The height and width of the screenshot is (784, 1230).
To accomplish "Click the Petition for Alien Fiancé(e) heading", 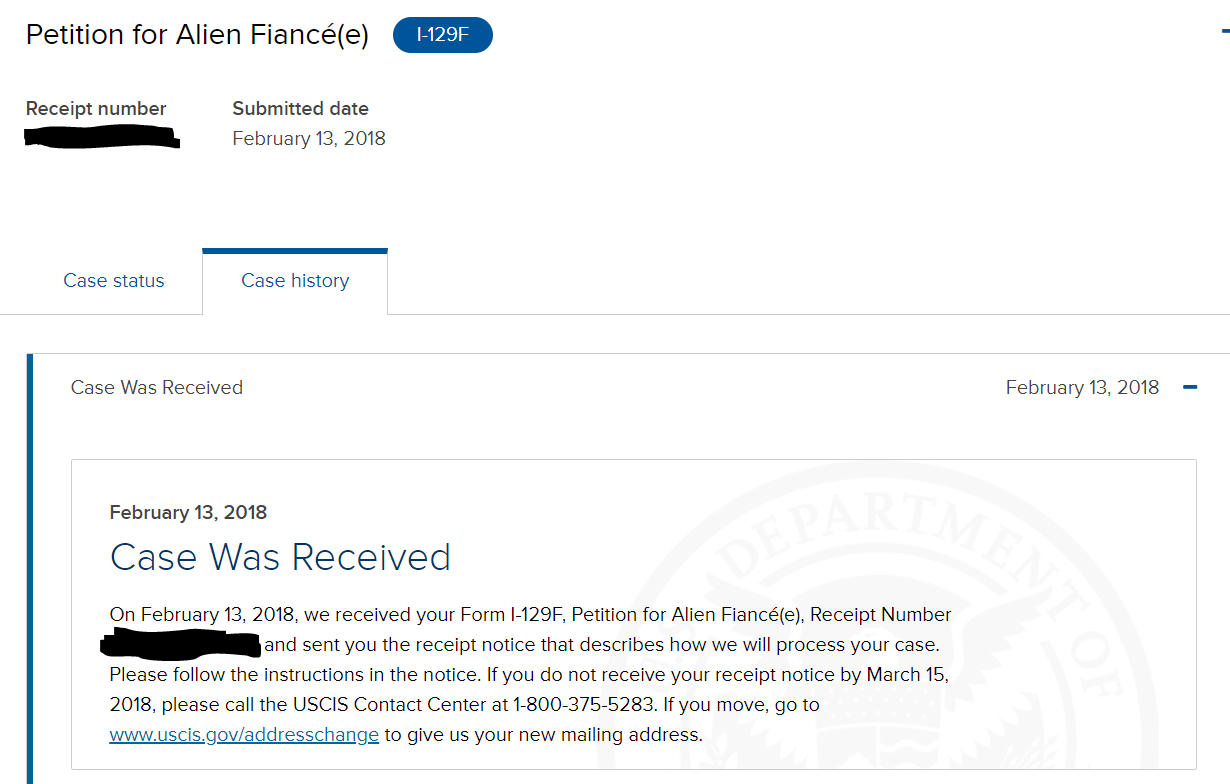I will click(x=197, y=35).
